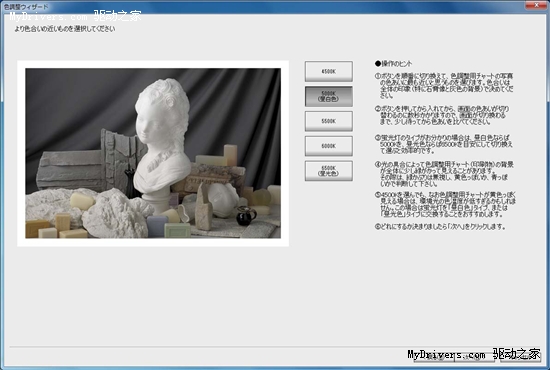The height and width of the screenshot is (370, 550).
Task: Click the より色合いの近いものを選択してください instruction
Action: point(65,29)
